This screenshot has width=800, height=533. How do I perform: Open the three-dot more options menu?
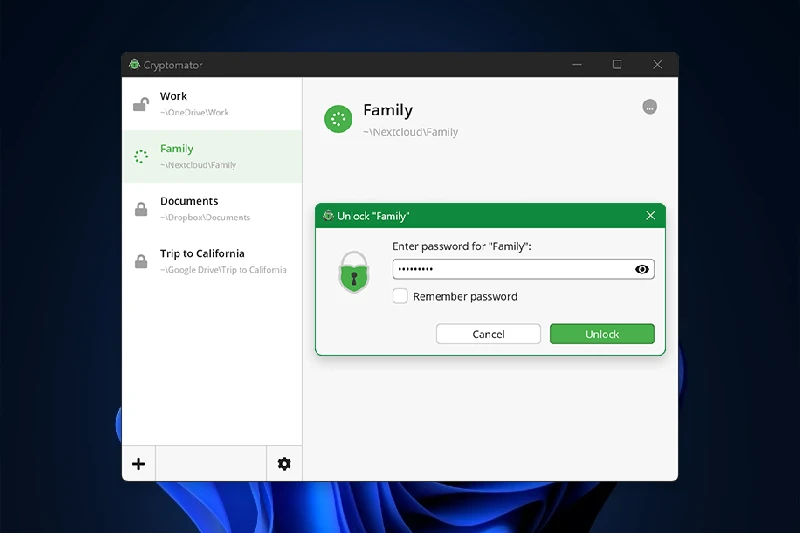click(650, 107)
